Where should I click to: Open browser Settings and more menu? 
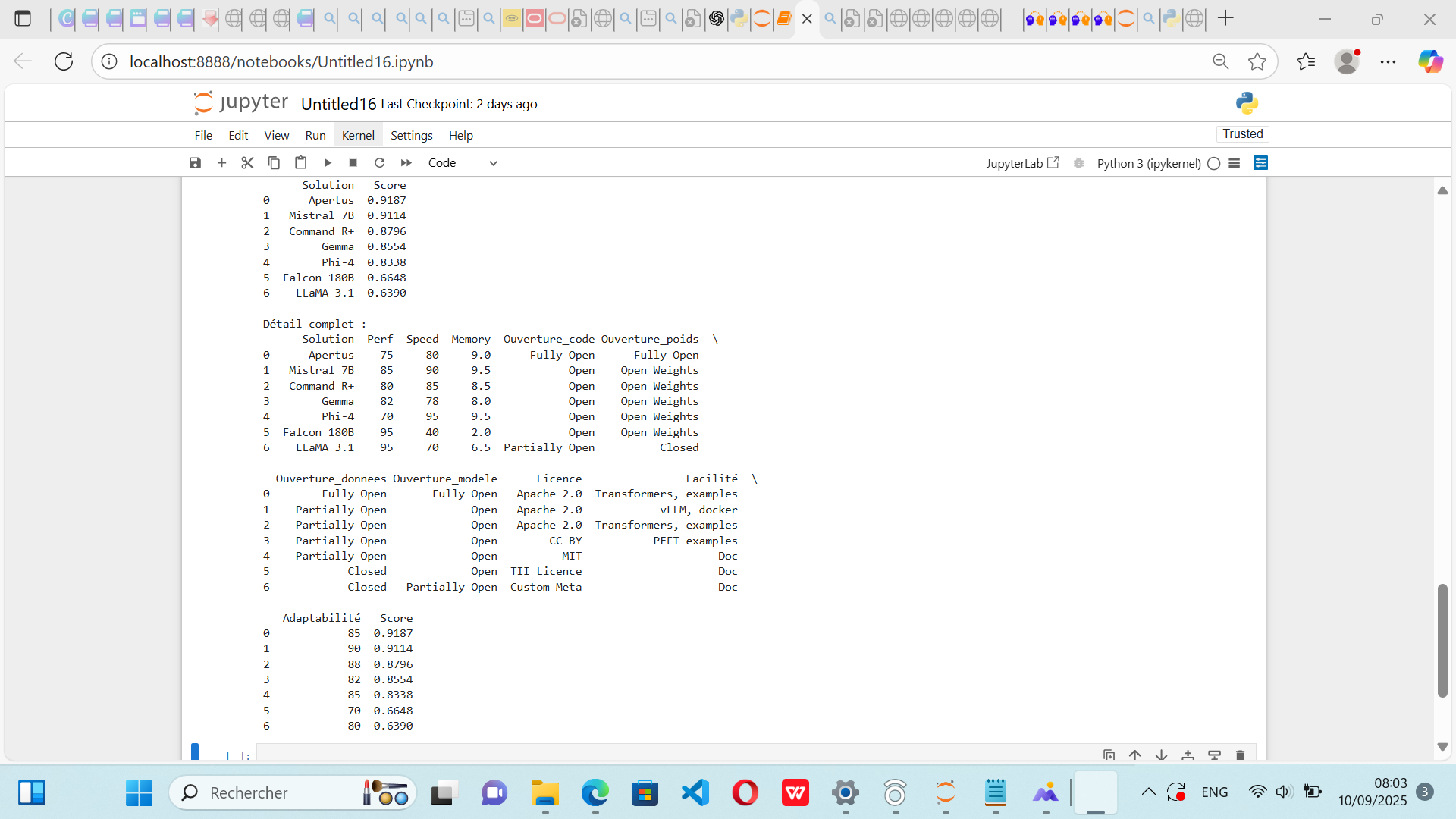1388,61
